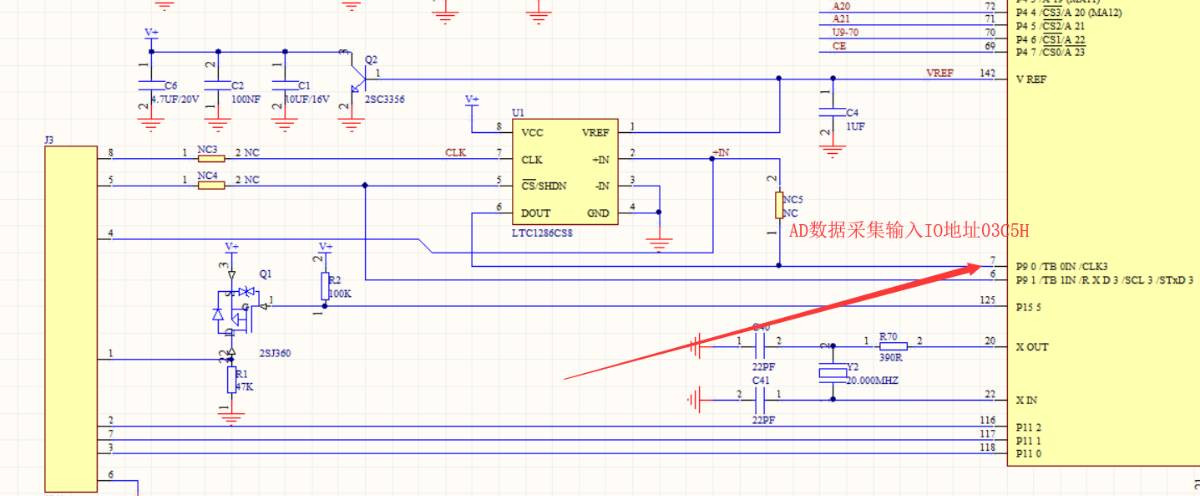The width and height of the screenshot is (1200, 496).
Task: Click the 'P9 0 /TB 0IN /CLK3' pin name
Action: (1062, 267)
